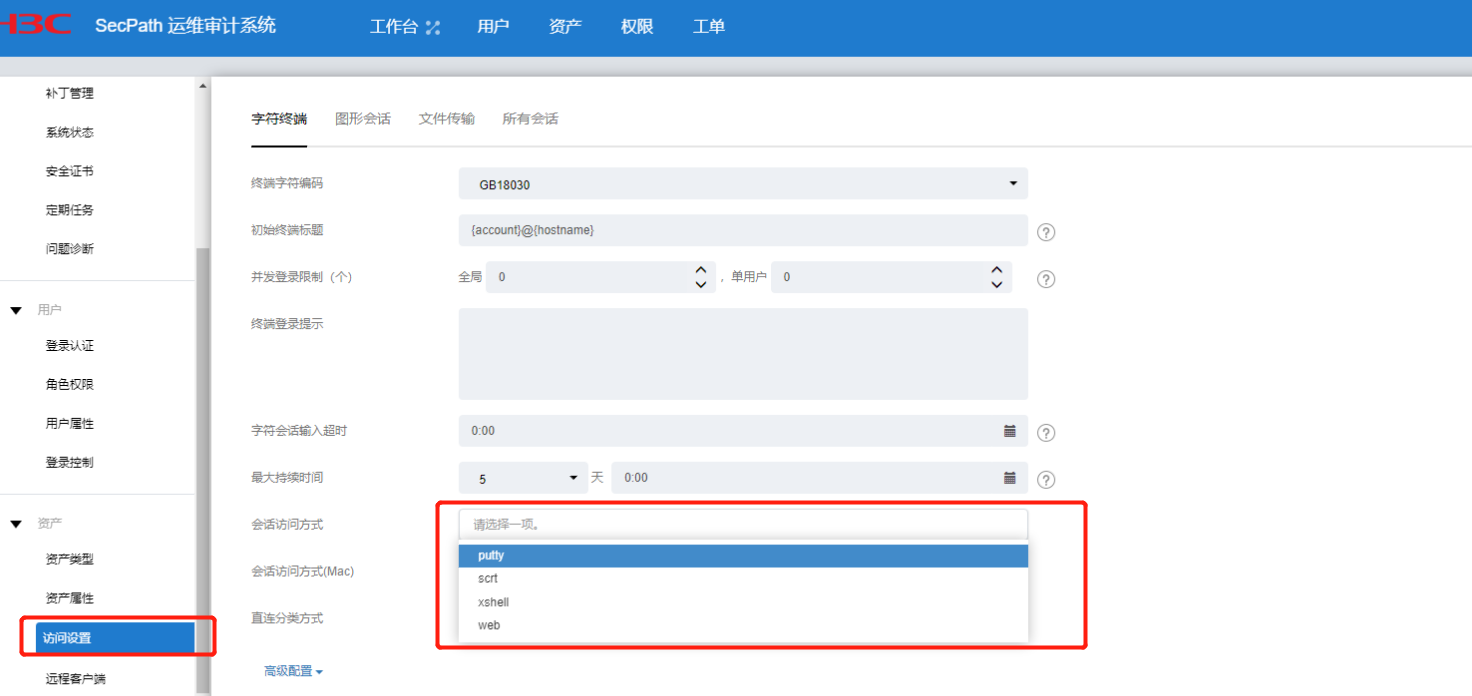
Task: Open help for 字符会话输入超时
Action: coord(1046,433)
